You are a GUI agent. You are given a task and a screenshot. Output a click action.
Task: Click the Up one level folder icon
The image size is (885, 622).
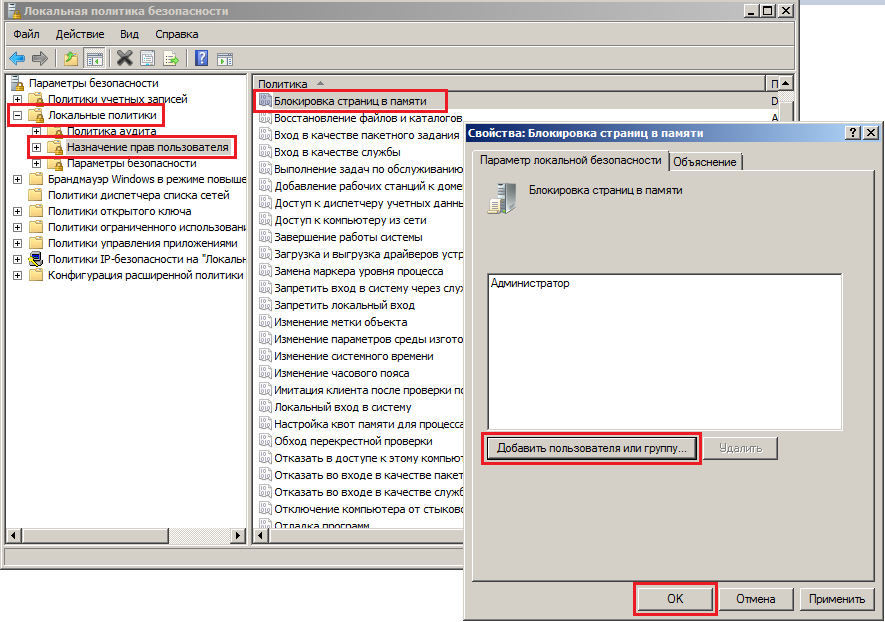pyautogui.click(x=71, y=58)
